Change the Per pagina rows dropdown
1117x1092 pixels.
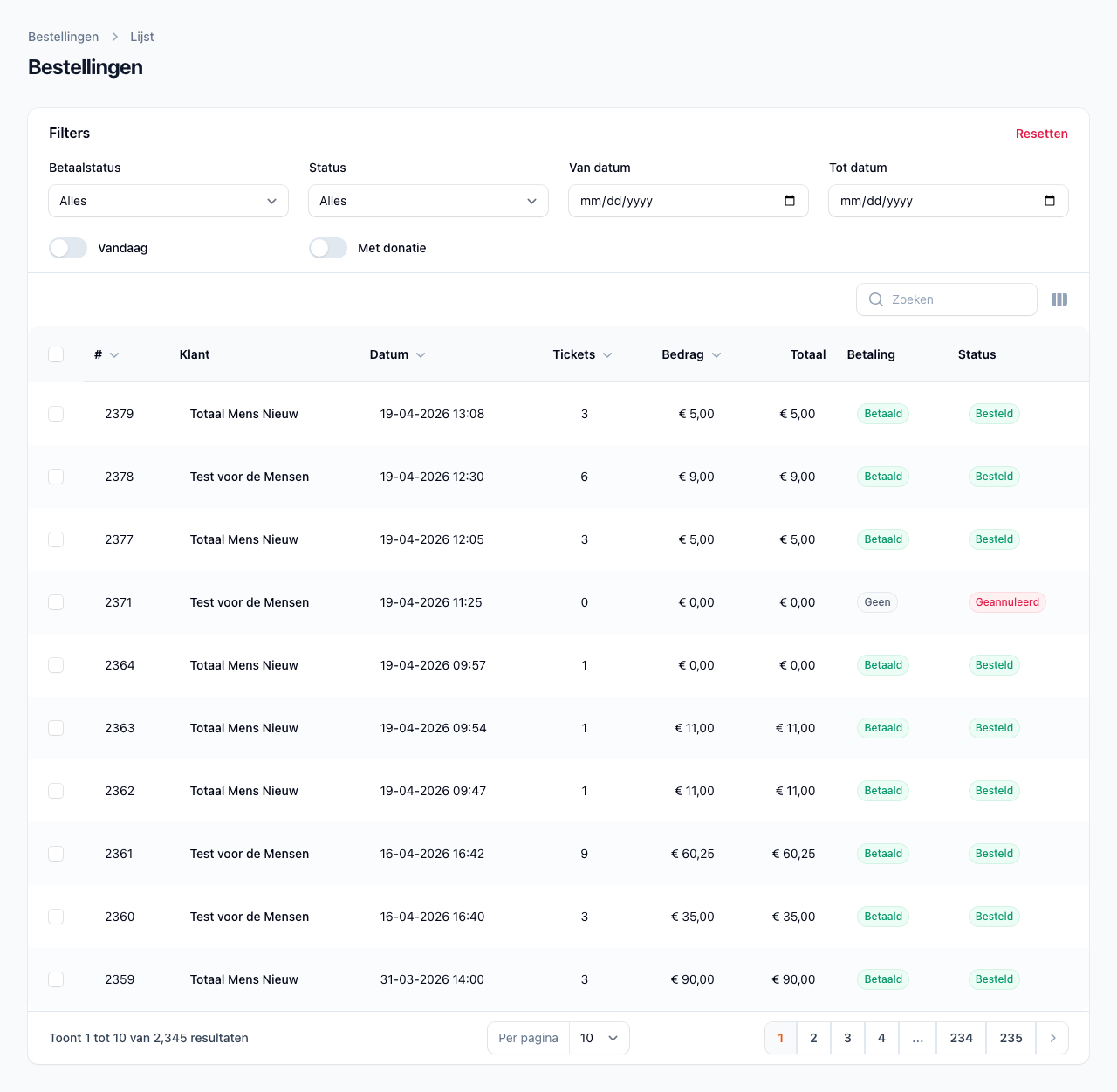coord(600,1038)
